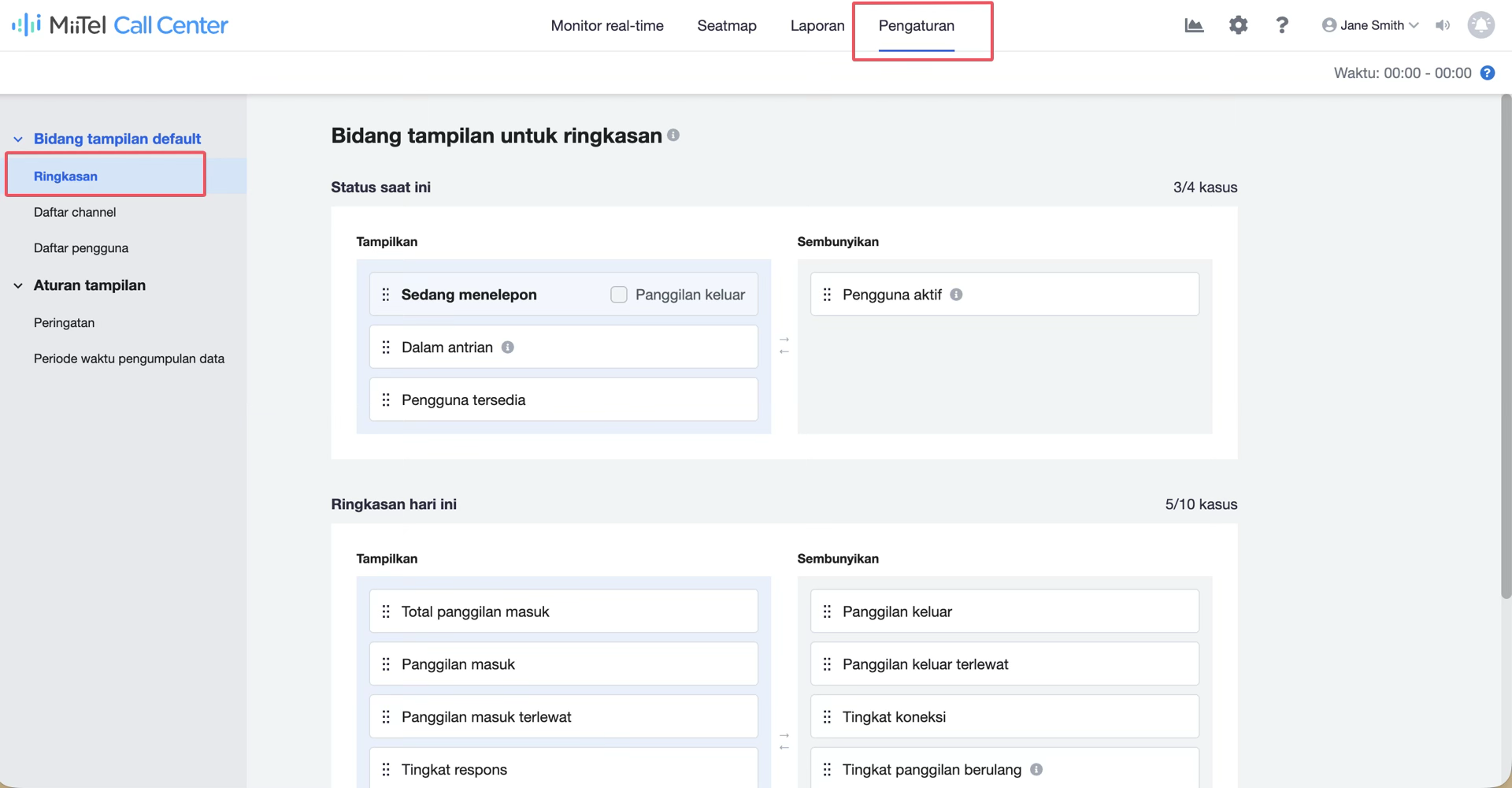The height and width of the screenshot is (788, 1512).
Task: Click swap arrows in Status saat ini
Action: (784, 346)
